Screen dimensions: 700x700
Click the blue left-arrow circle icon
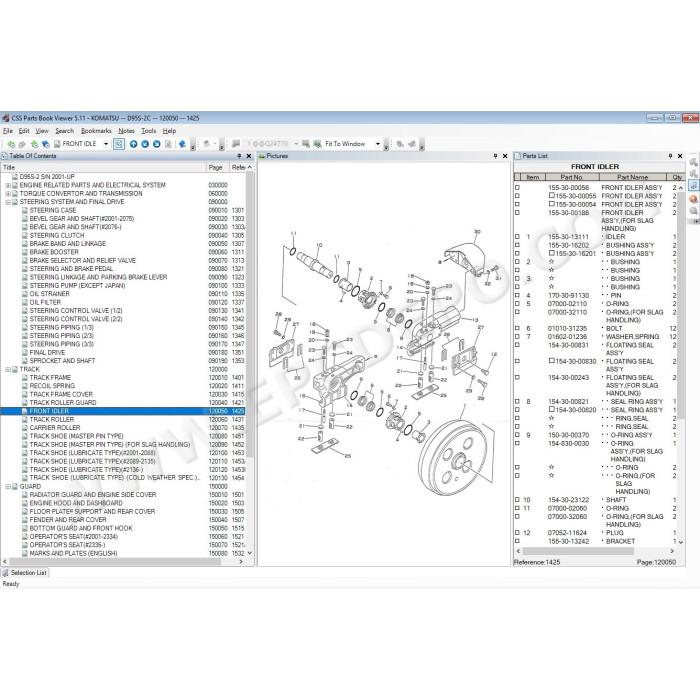(x=145, y=144)
